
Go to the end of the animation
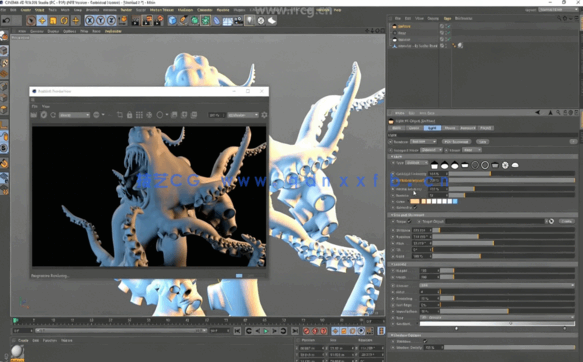click(x=295, y=331)
